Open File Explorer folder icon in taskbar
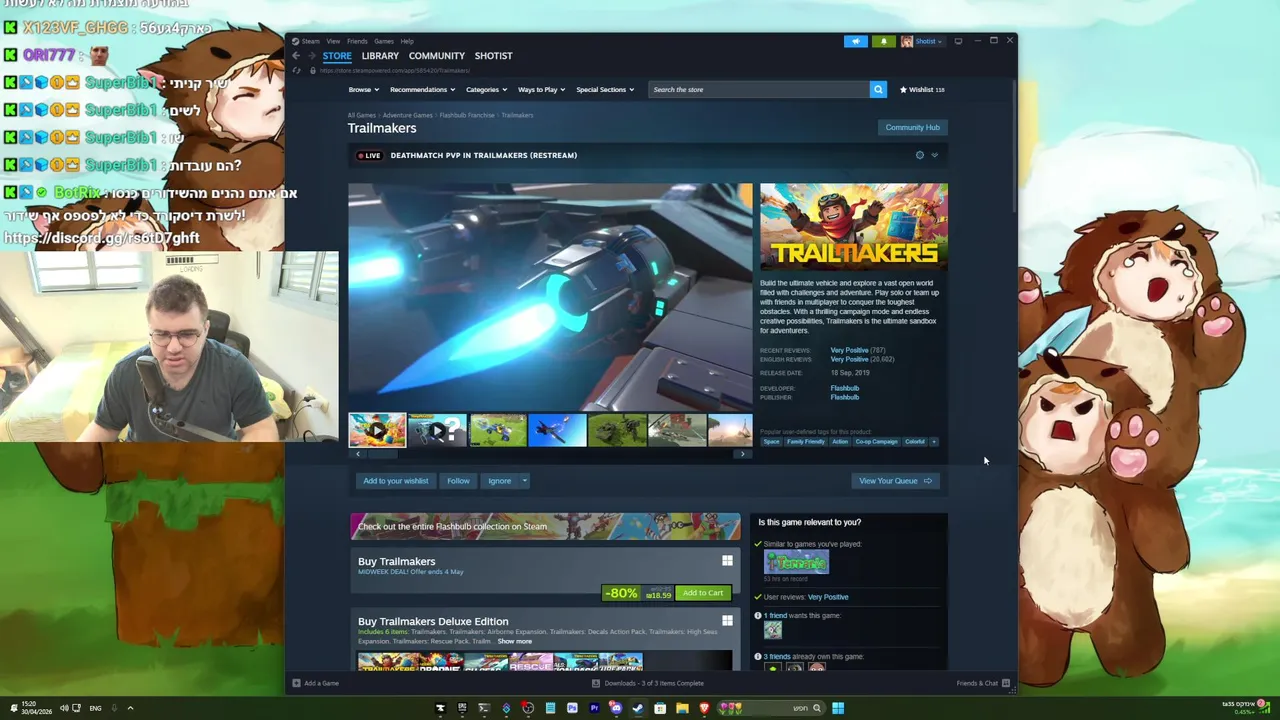The height and width of the screenshot is (720, 1280). [682, 708]
